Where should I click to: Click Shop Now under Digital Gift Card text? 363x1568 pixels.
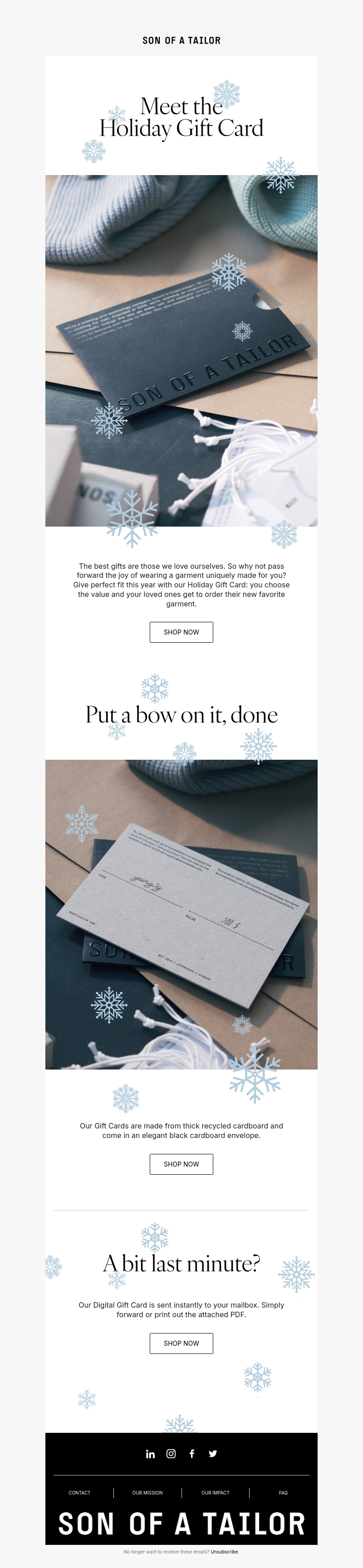181,1343
